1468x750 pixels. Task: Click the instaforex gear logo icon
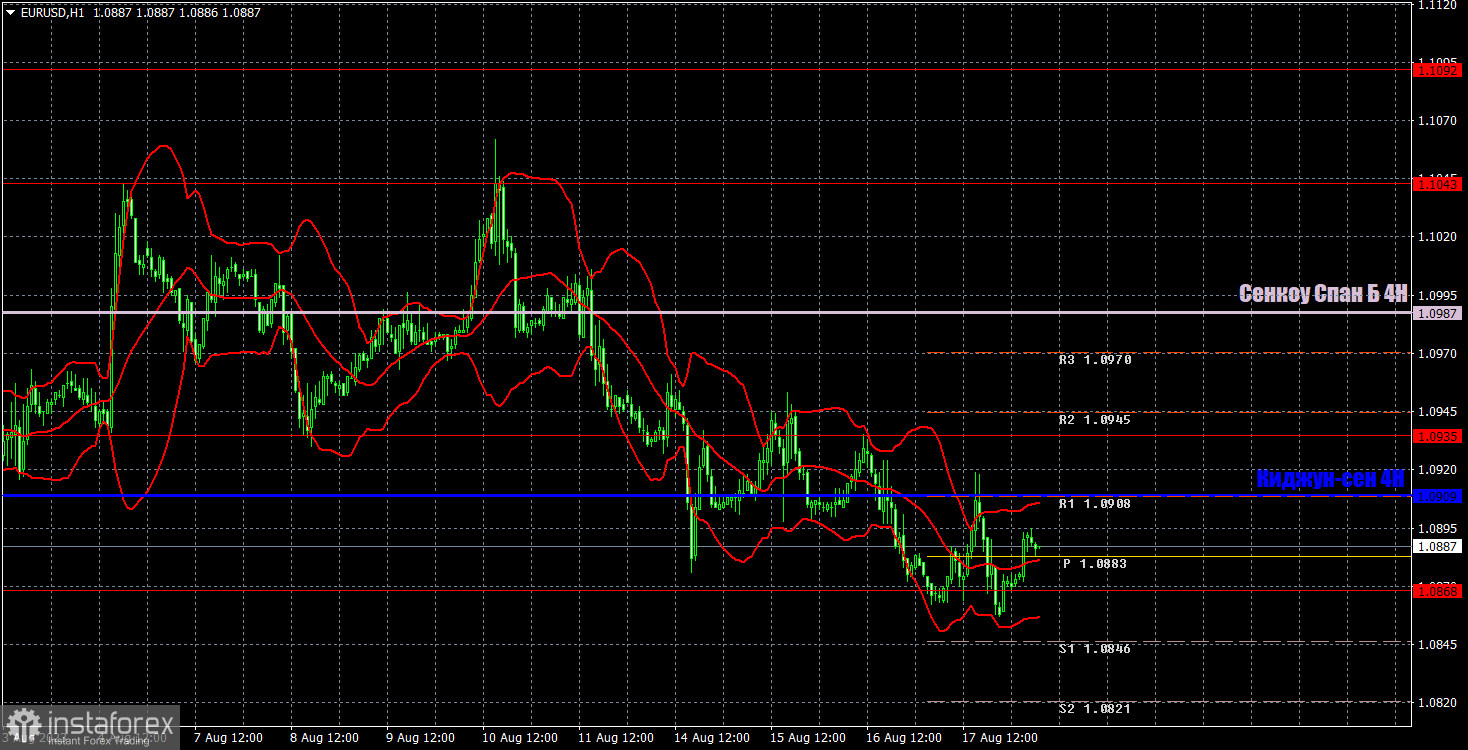click(x=22, y=725)
